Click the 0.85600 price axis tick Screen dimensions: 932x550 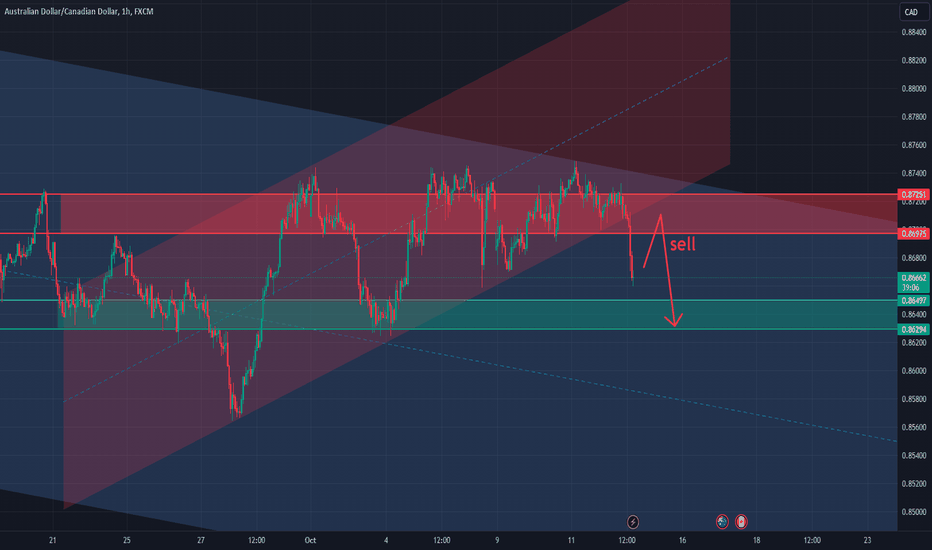(x=914, y=427)
